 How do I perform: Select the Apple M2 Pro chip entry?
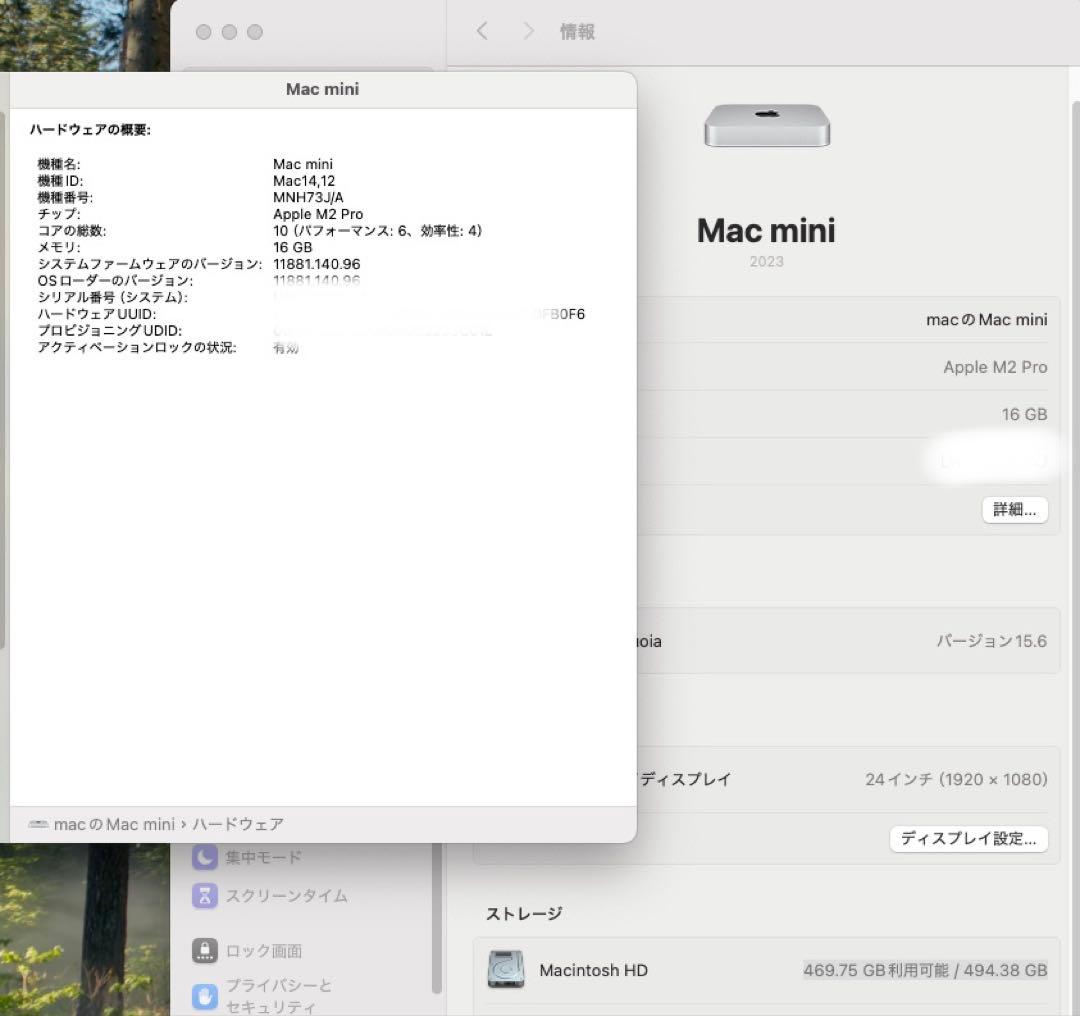(995, 367)
